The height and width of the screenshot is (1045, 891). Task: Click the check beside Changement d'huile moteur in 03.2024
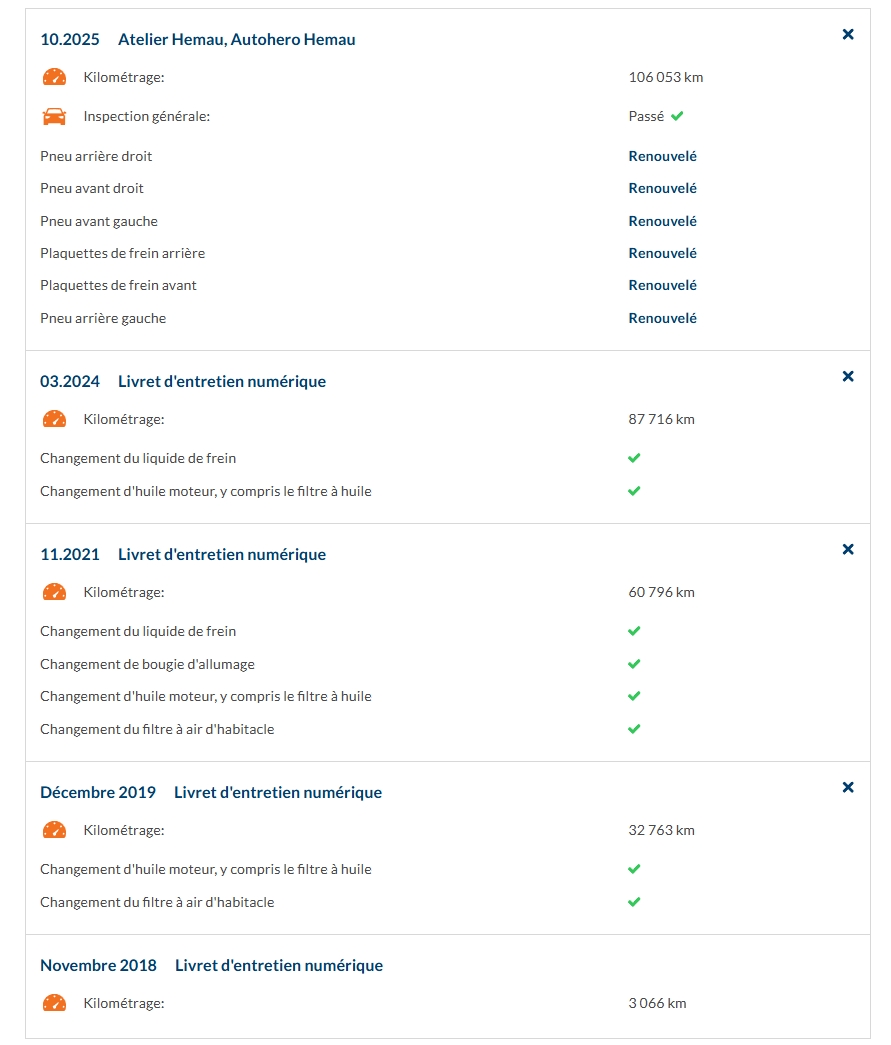(633, 490)
